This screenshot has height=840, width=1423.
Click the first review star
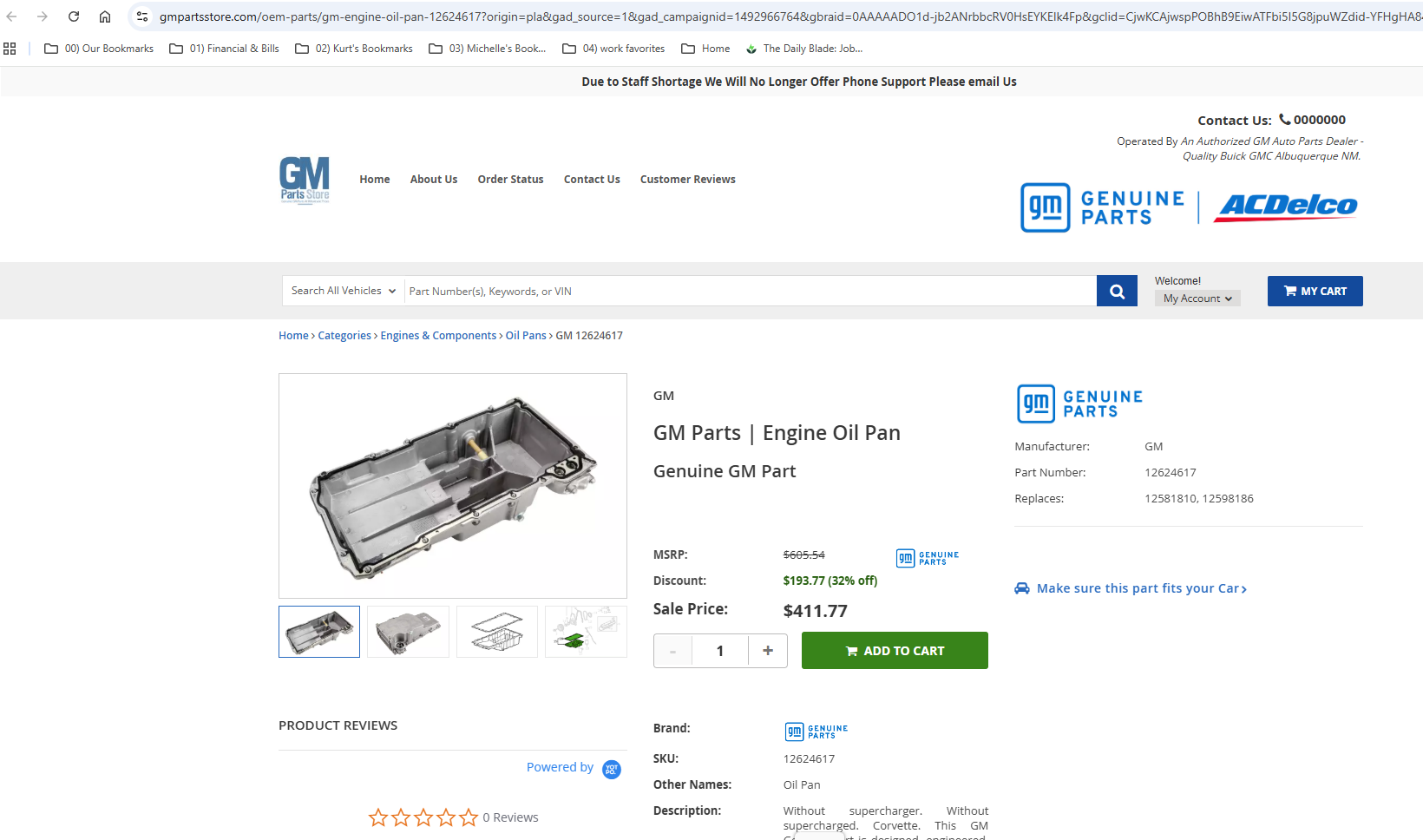click(378, 817)
